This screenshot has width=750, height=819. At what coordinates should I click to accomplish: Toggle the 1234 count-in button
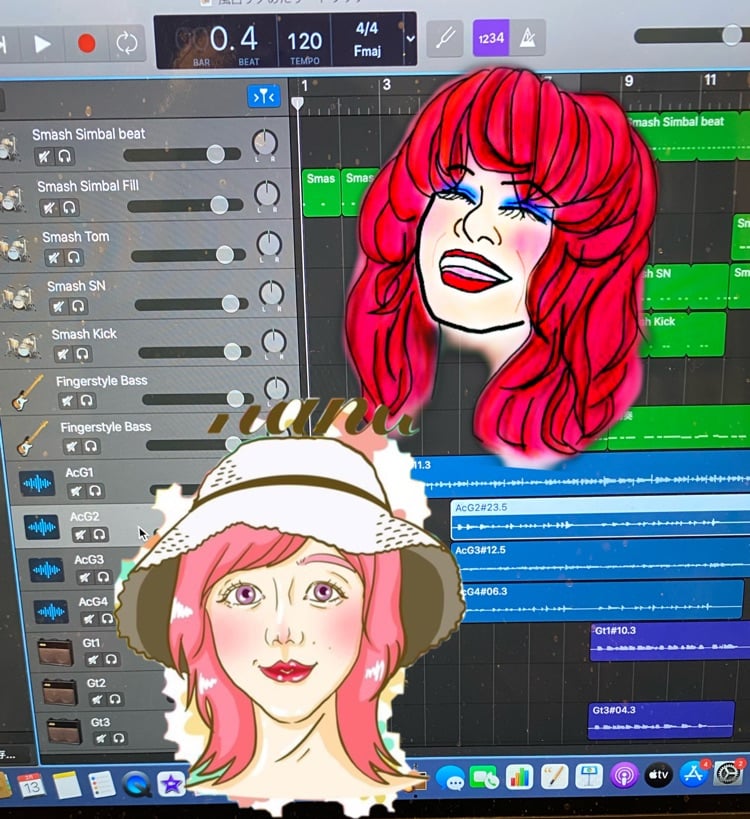[x=490, y=38]
